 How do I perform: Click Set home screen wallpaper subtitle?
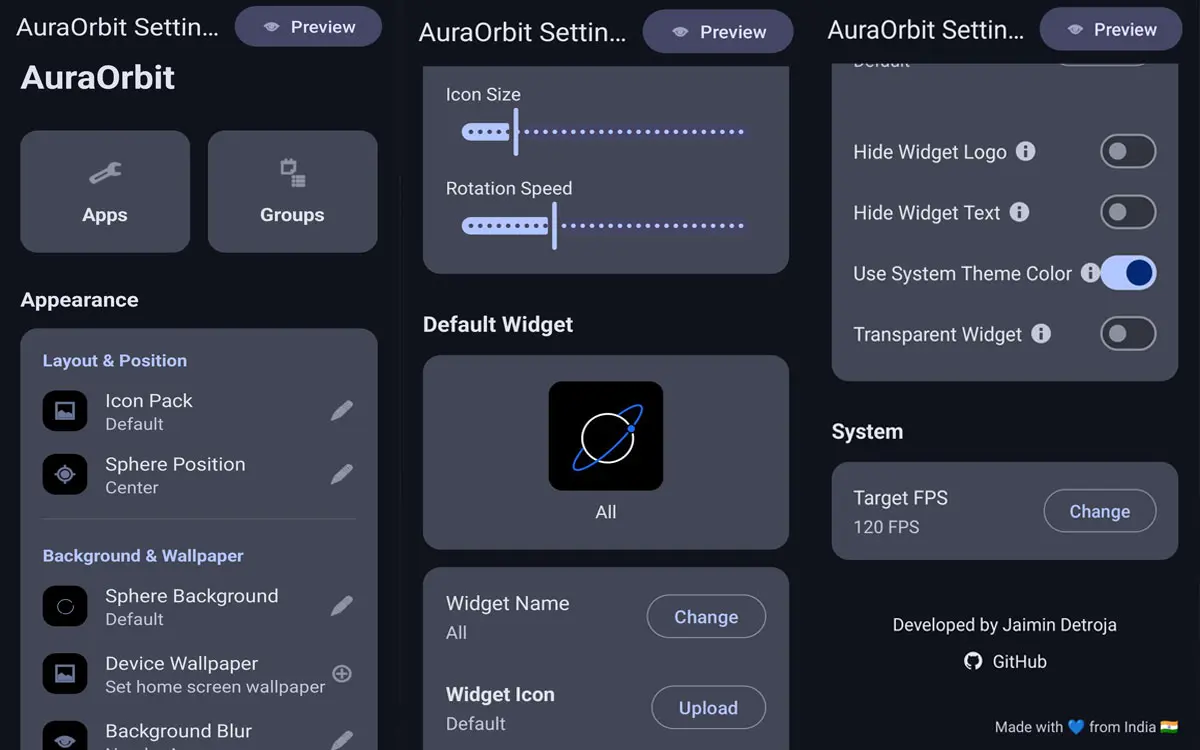coord(215,687)
